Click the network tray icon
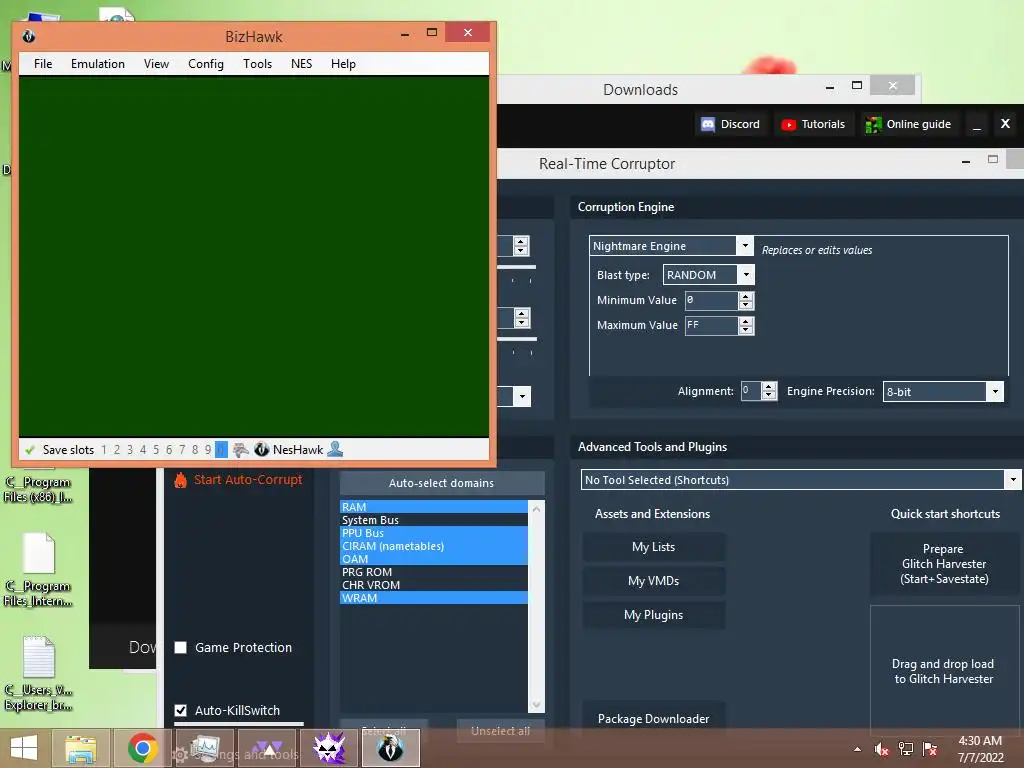The width and height of the screenshot is (1024, 768). pyautogui.click(x=906, y=749)
